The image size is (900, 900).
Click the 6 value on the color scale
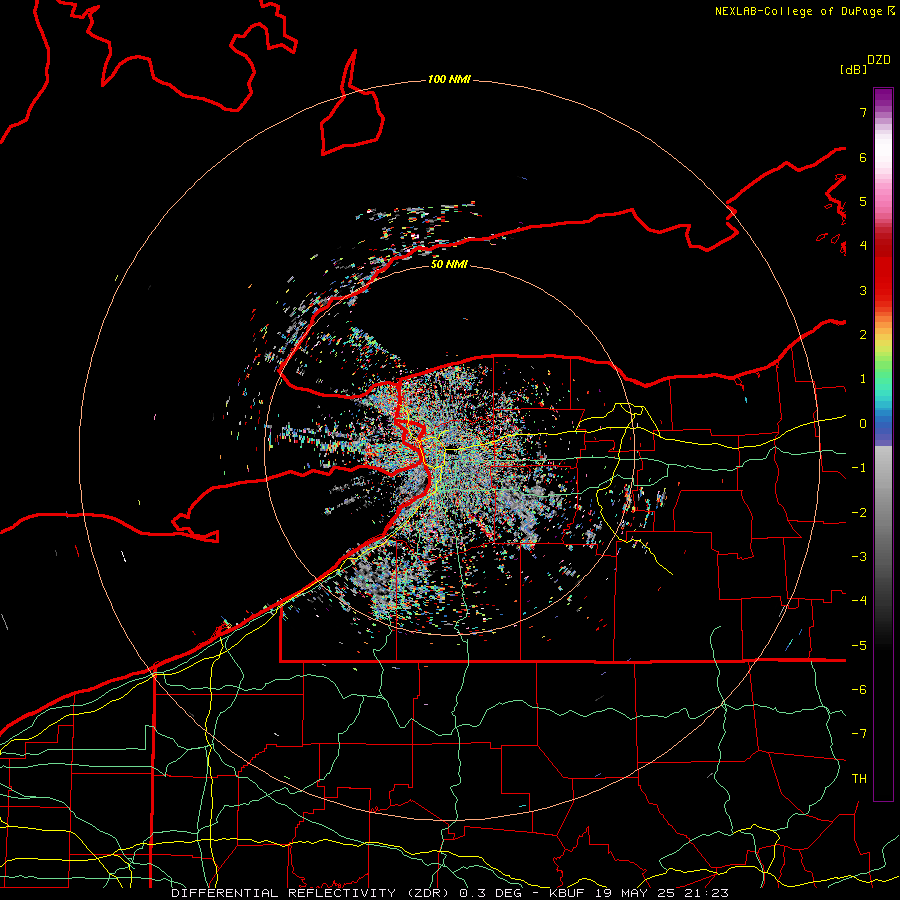point(863,157)
